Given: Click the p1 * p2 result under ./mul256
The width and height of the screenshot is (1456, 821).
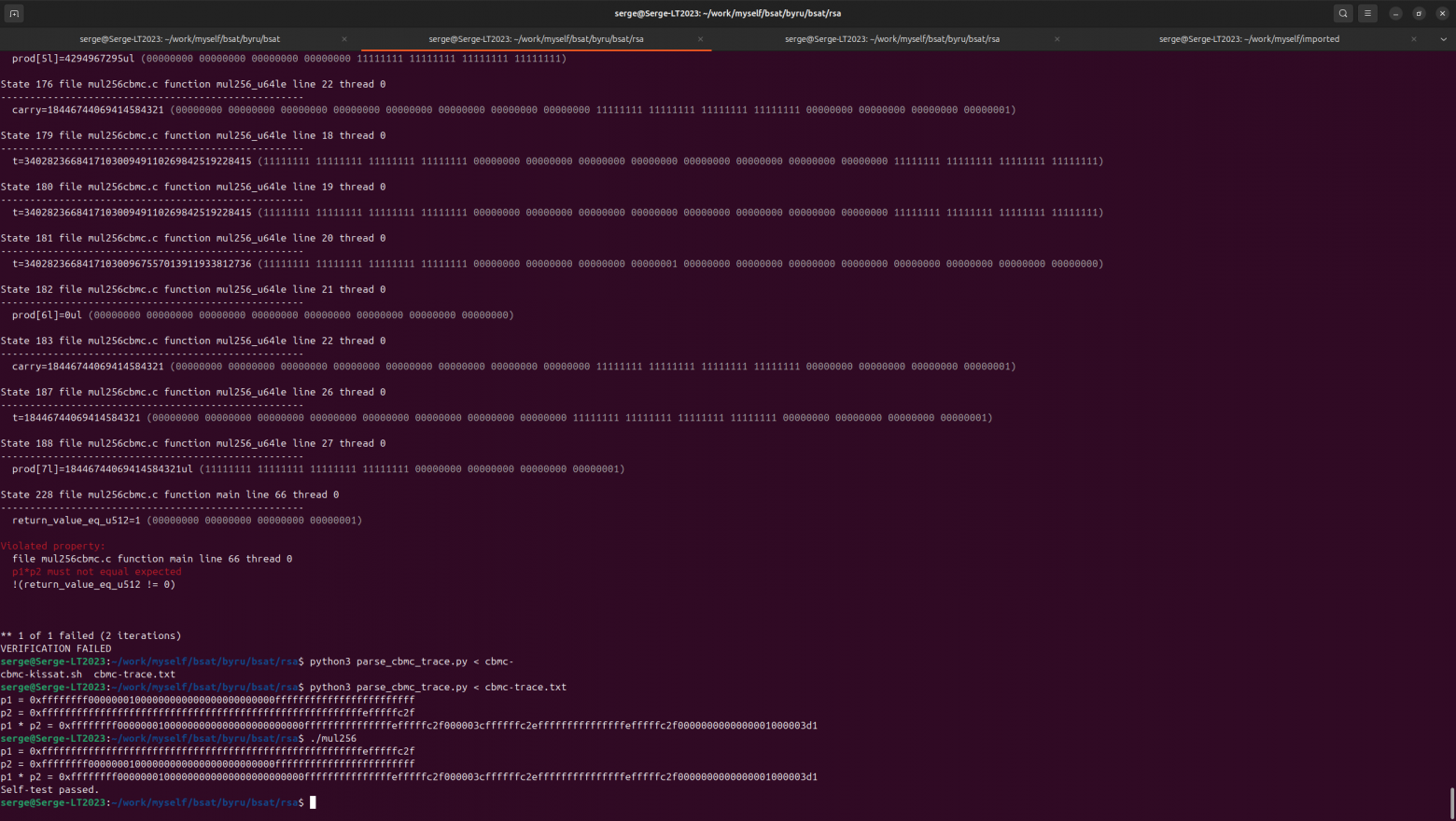Looking at the screenshot, I should point(409,777).
